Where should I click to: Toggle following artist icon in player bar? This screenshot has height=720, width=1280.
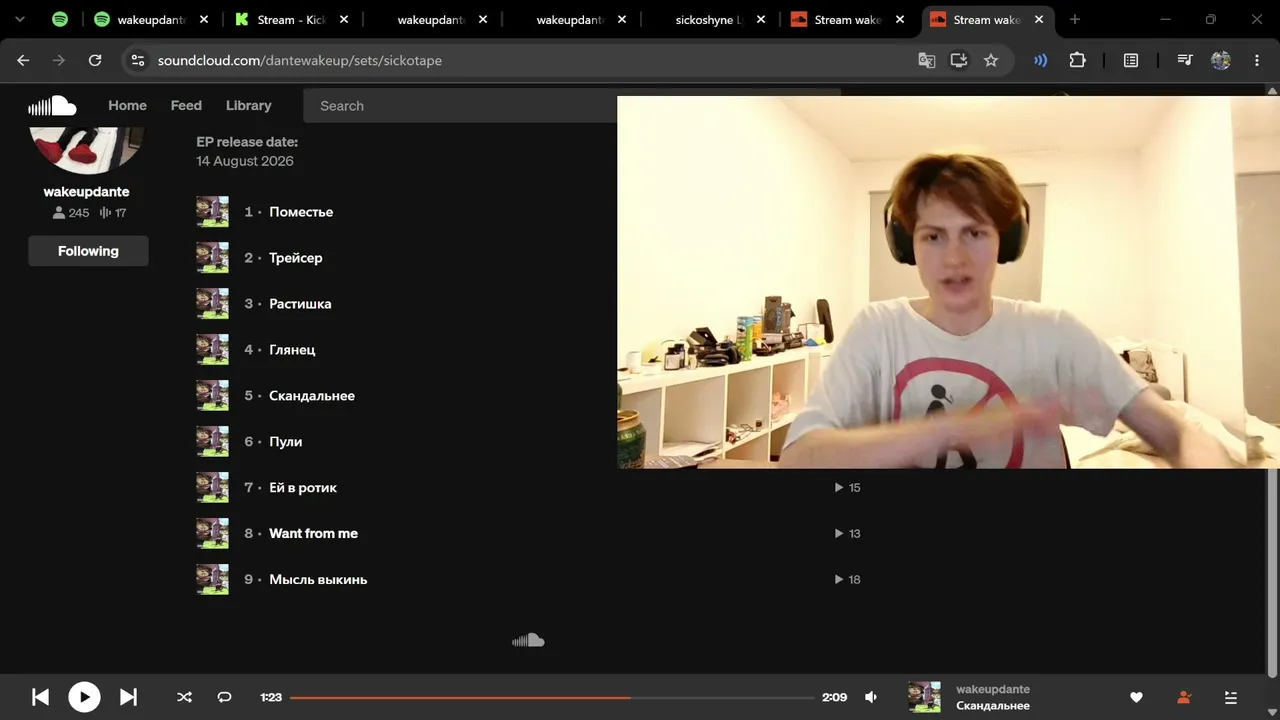pos(1184,697)
